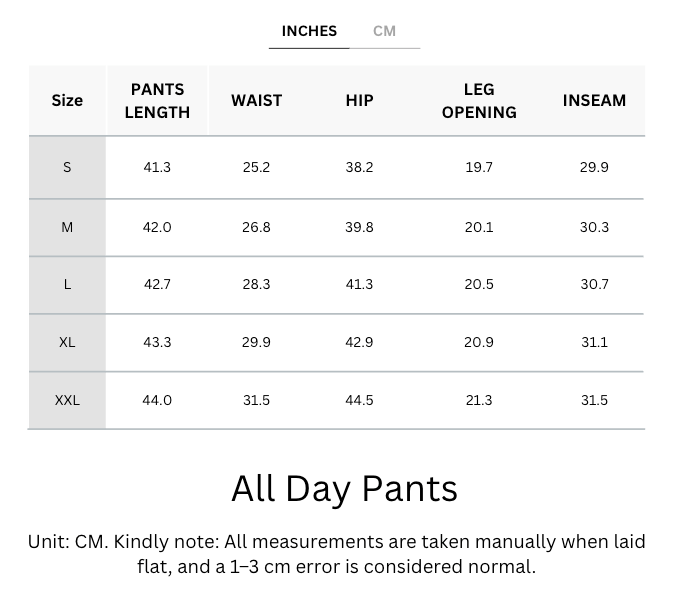Viewport: 675px width, 594px height.
Task: Select the XL size row label
Action: pos(67,342)
